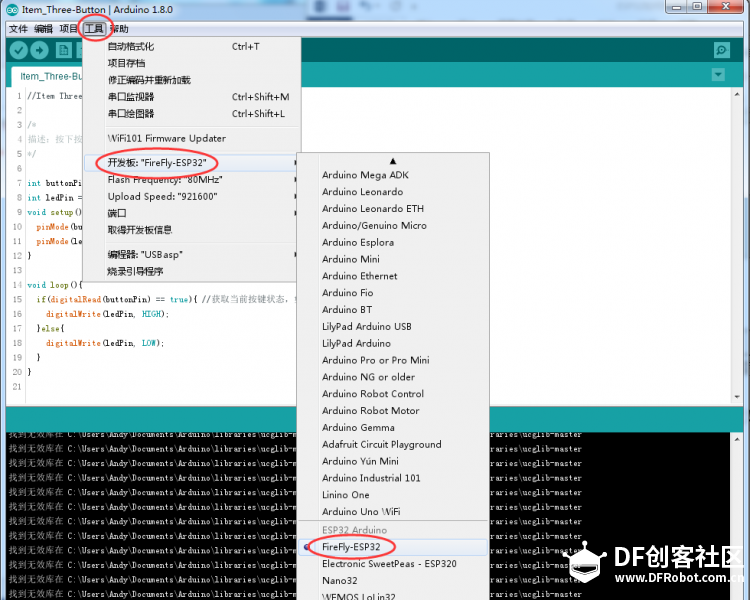Expand the 编程器 USBasp submenu
This screenshot has width=750, height=600.
[191, 255]
